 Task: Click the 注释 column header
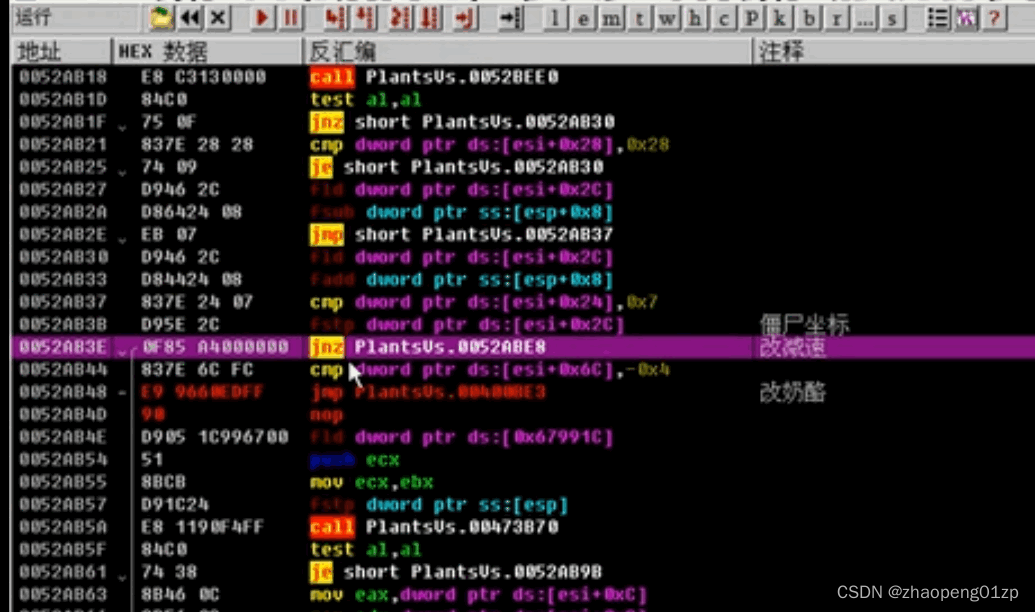(894, 51)
